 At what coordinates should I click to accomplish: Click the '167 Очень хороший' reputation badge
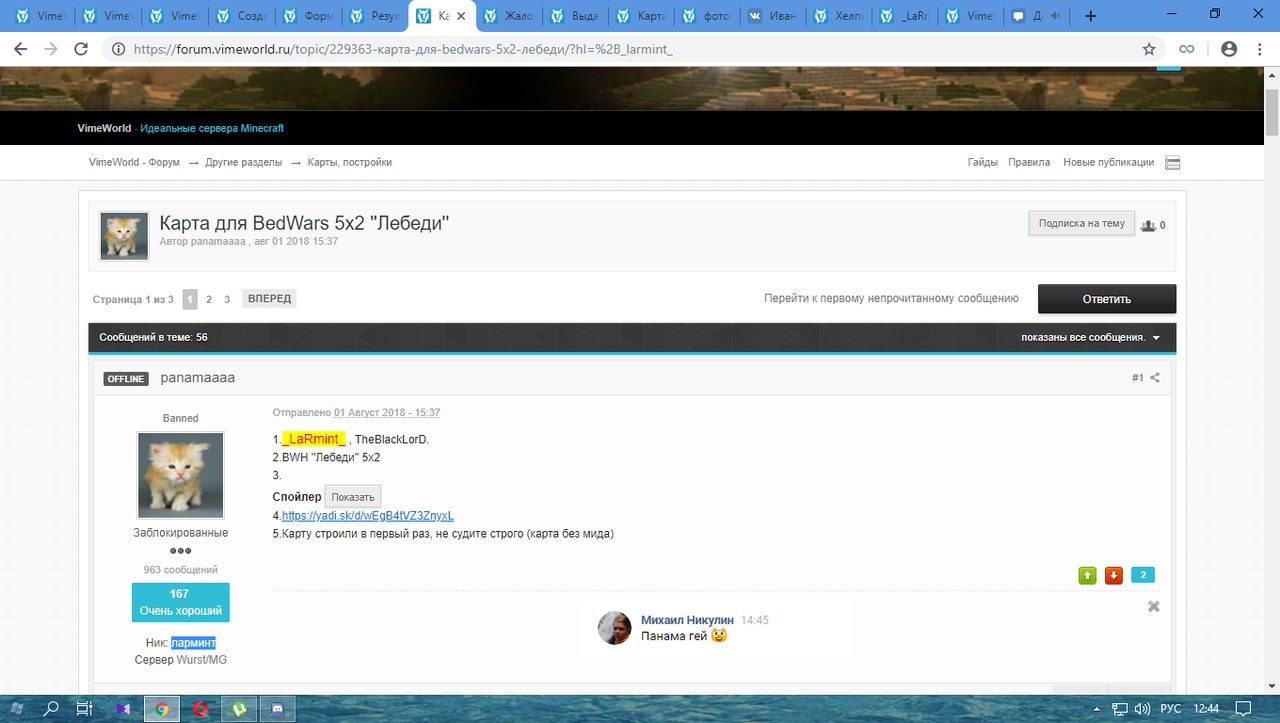(180, 602)
